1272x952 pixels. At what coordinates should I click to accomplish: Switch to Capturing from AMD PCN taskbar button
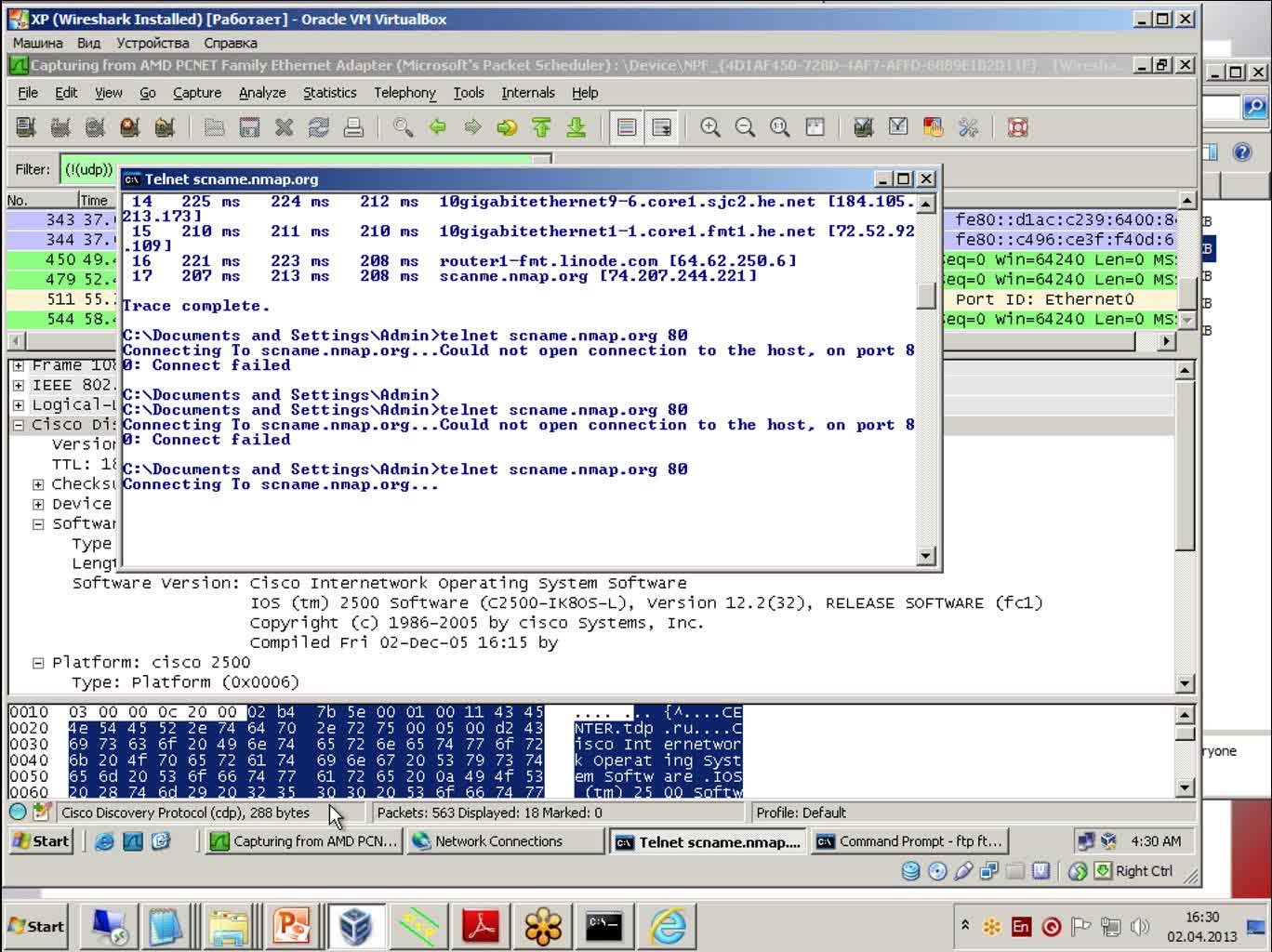(x=305, y=841)
